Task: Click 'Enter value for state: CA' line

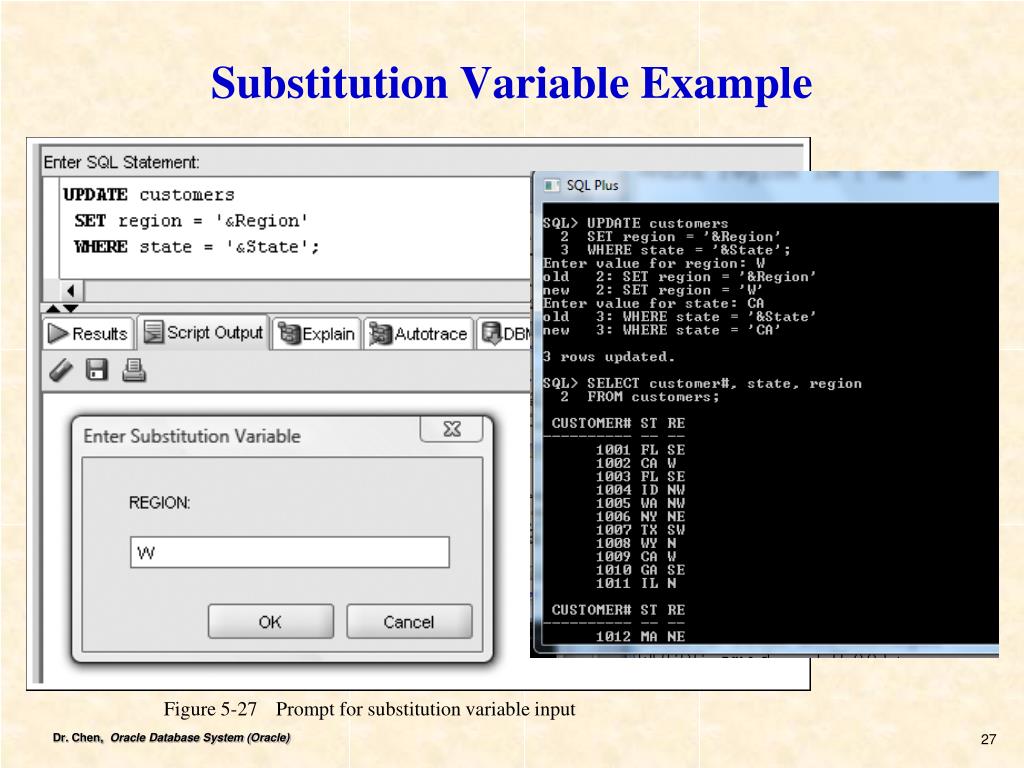Action: (653, 303)
